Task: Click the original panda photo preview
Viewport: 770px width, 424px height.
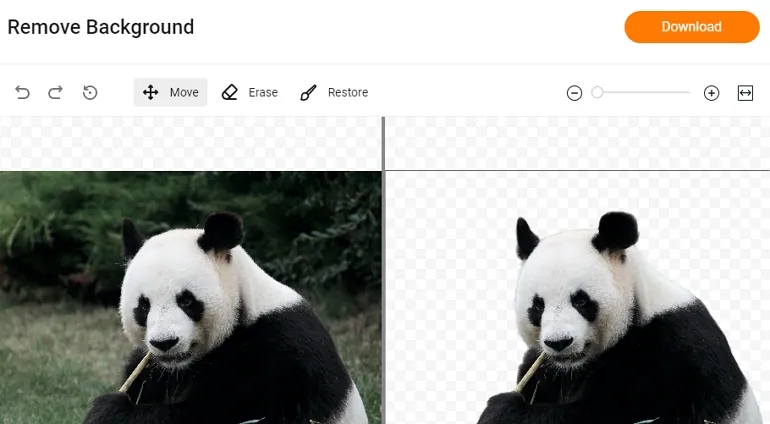Action: coord(191,298)
